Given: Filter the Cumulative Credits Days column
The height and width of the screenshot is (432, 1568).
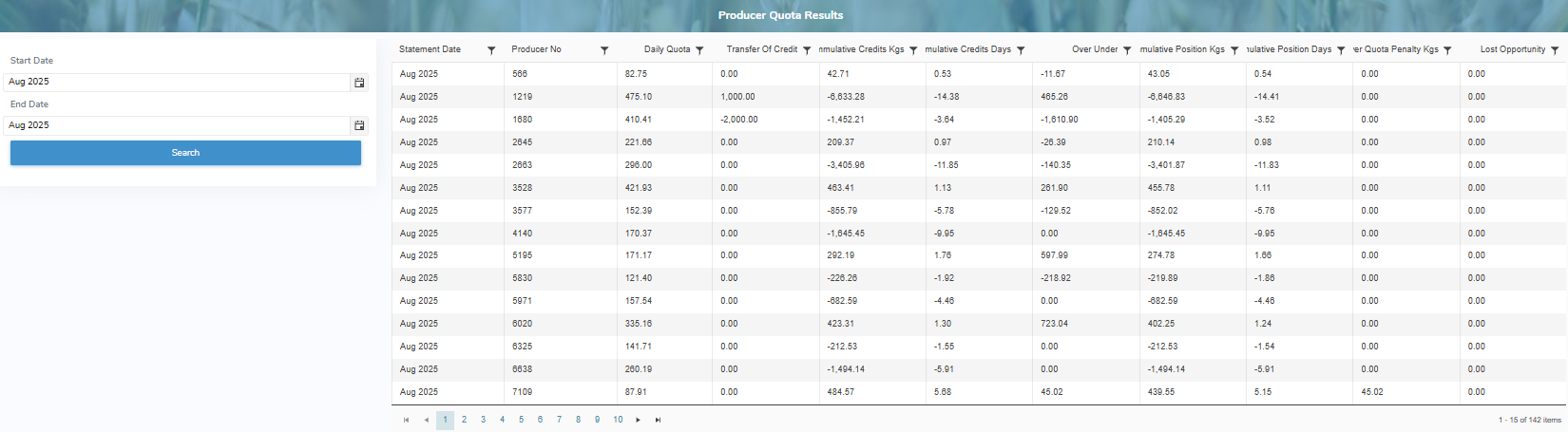Looking at the screenshot, I should pyautogui.click(x=1021, y=50).
